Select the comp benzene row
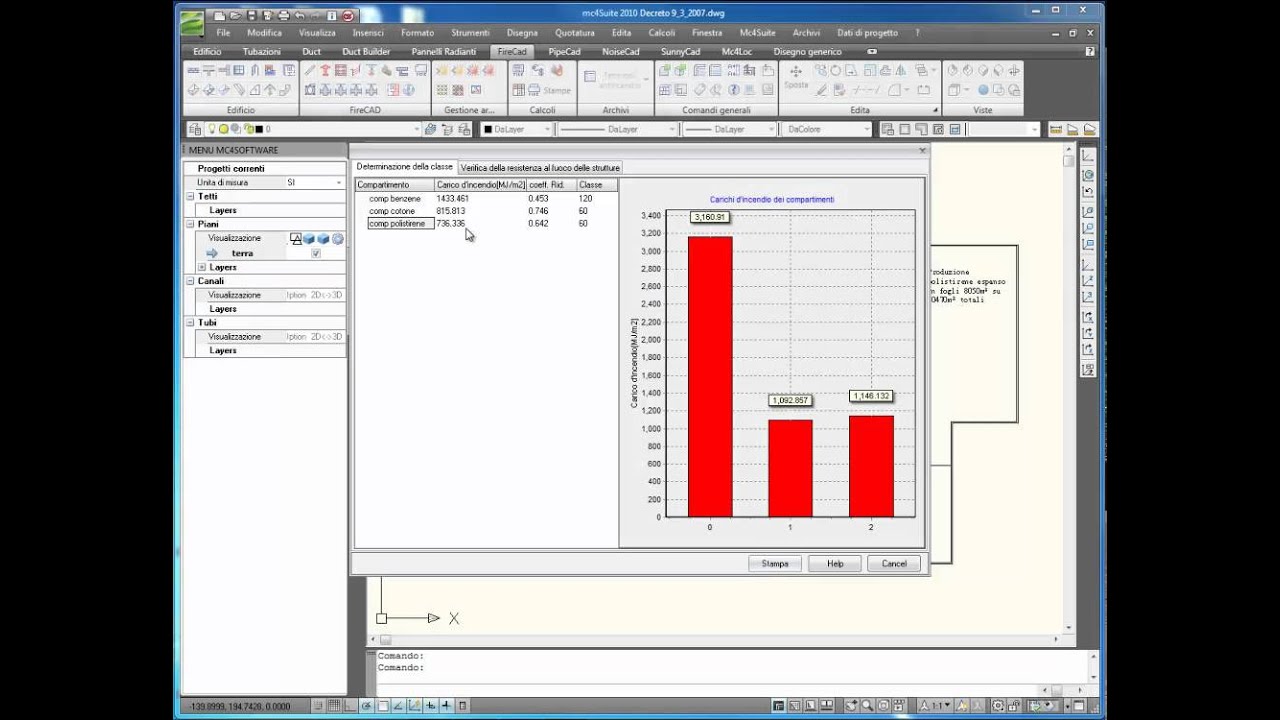1280x720 pixels. click(486, 199)
